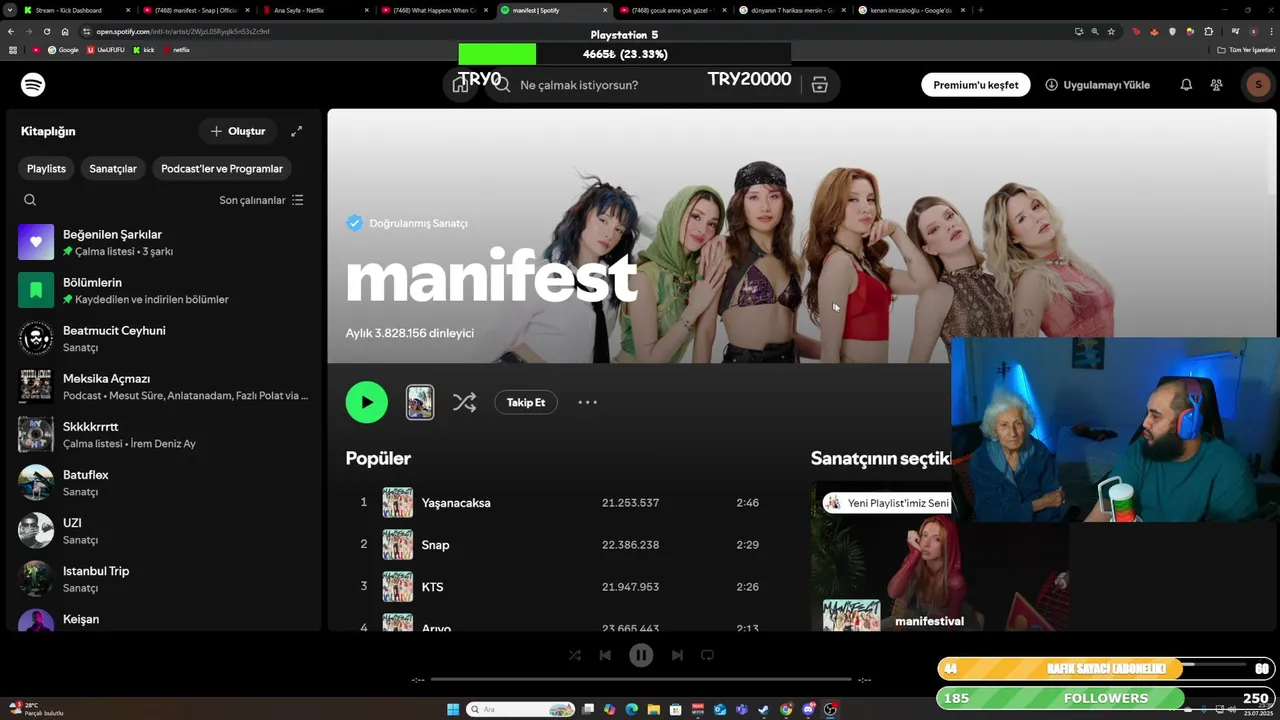Search in library magnifier icon
Image resolution: width=1280 pixels, height=720 pixels.
pos(30,200)
